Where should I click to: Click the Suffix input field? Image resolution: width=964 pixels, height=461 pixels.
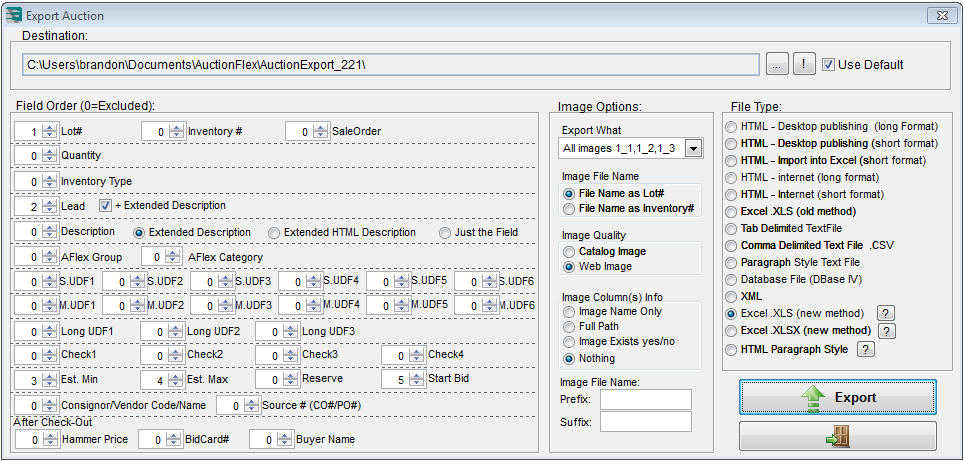click(x=645, y=422)
